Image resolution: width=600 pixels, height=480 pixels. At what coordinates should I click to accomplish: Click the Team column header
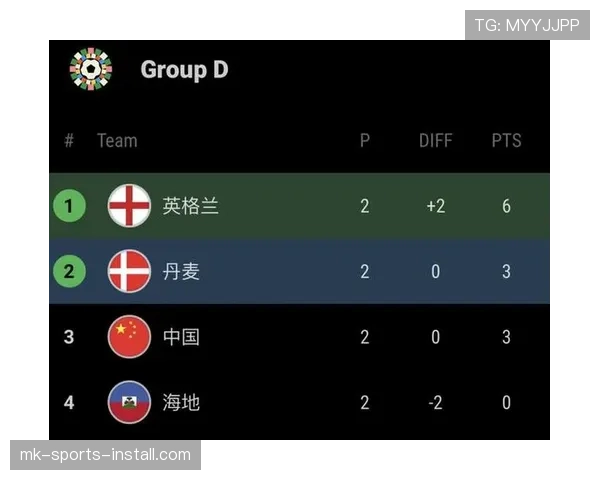[x=117, y=140]
